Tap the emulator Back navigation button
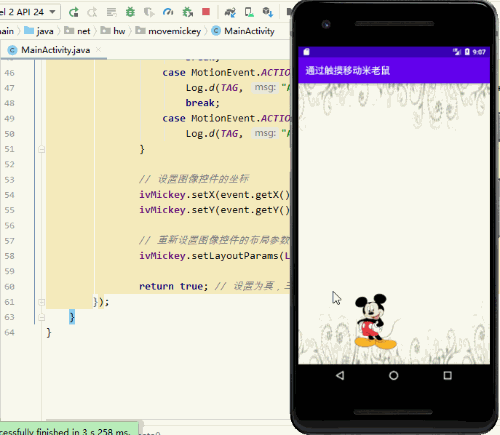The width and height of the screenshot is (500, 435). (340, 376)
